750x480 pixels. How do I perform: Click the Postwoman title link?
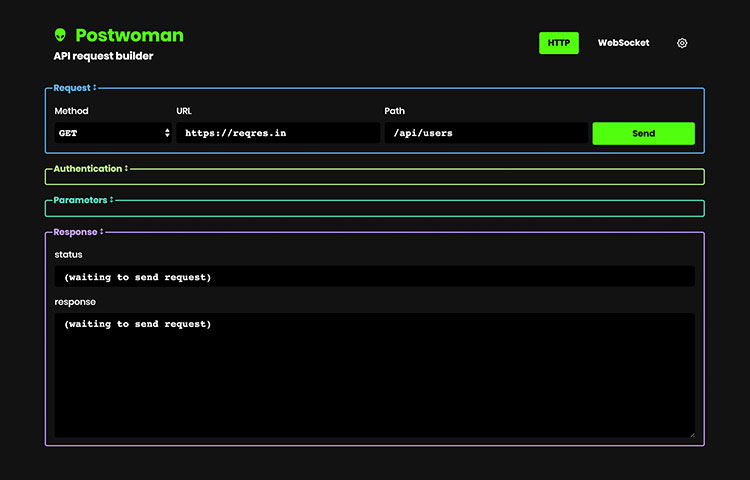coord(129,35)
